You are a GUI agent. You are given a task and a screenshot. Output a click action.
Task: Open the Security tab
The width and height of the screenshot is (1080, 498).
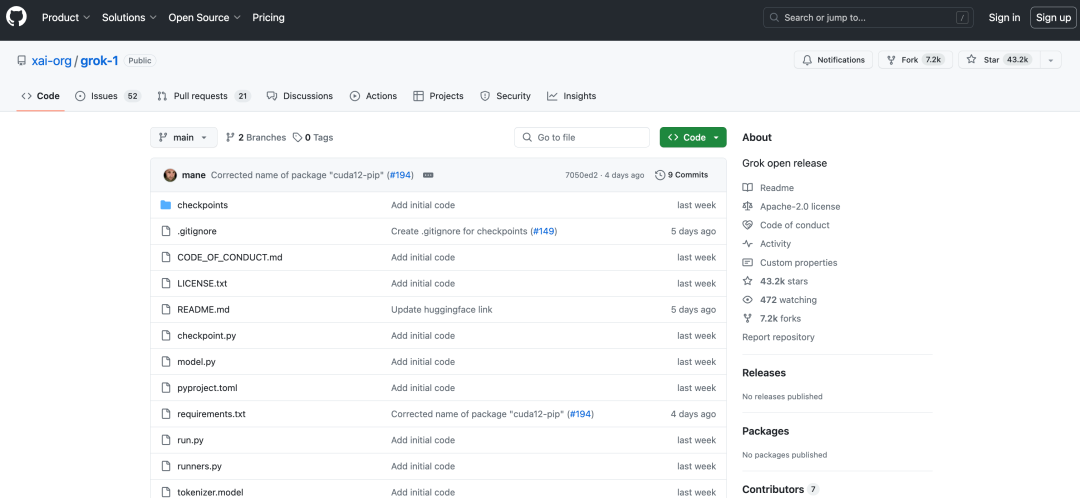(506, 96)
